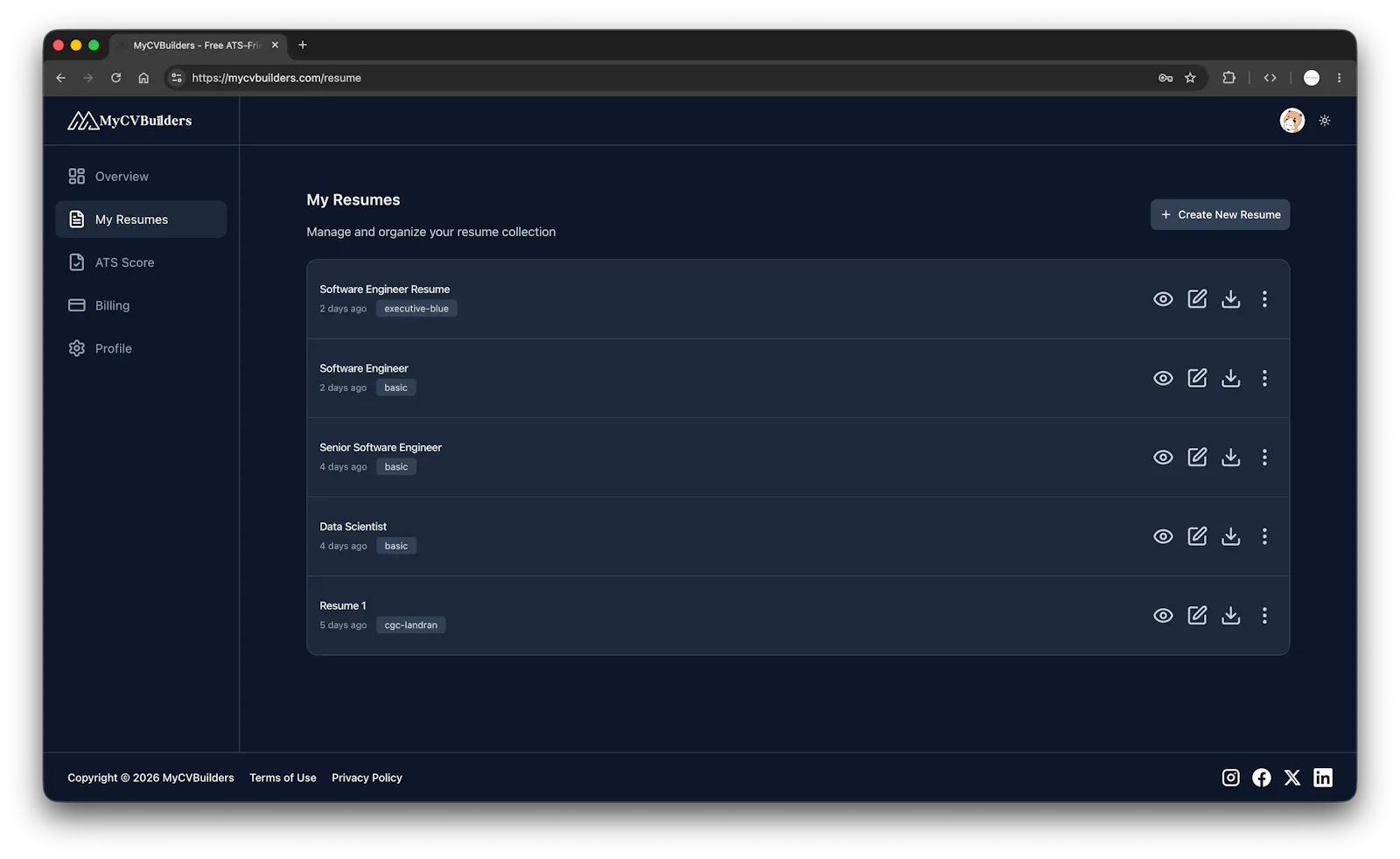Bookmark this page with the star icon
This screenshot has height=859, width=1400.
point(1190,78)
